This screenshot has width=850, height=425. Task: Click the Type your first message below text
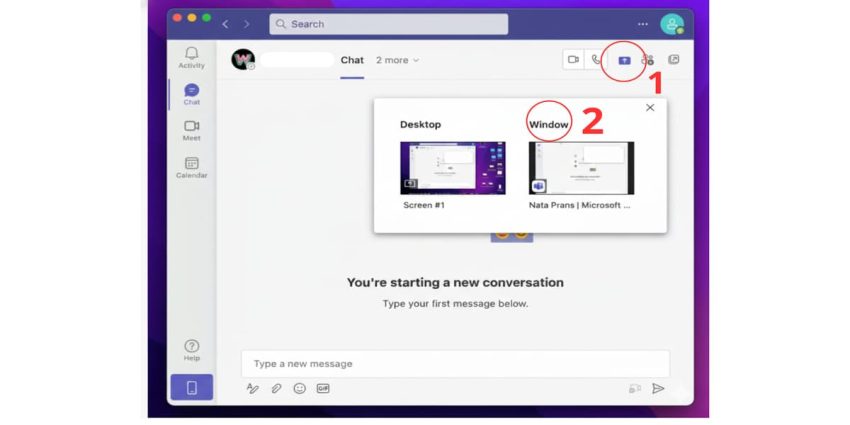(455, 304)
